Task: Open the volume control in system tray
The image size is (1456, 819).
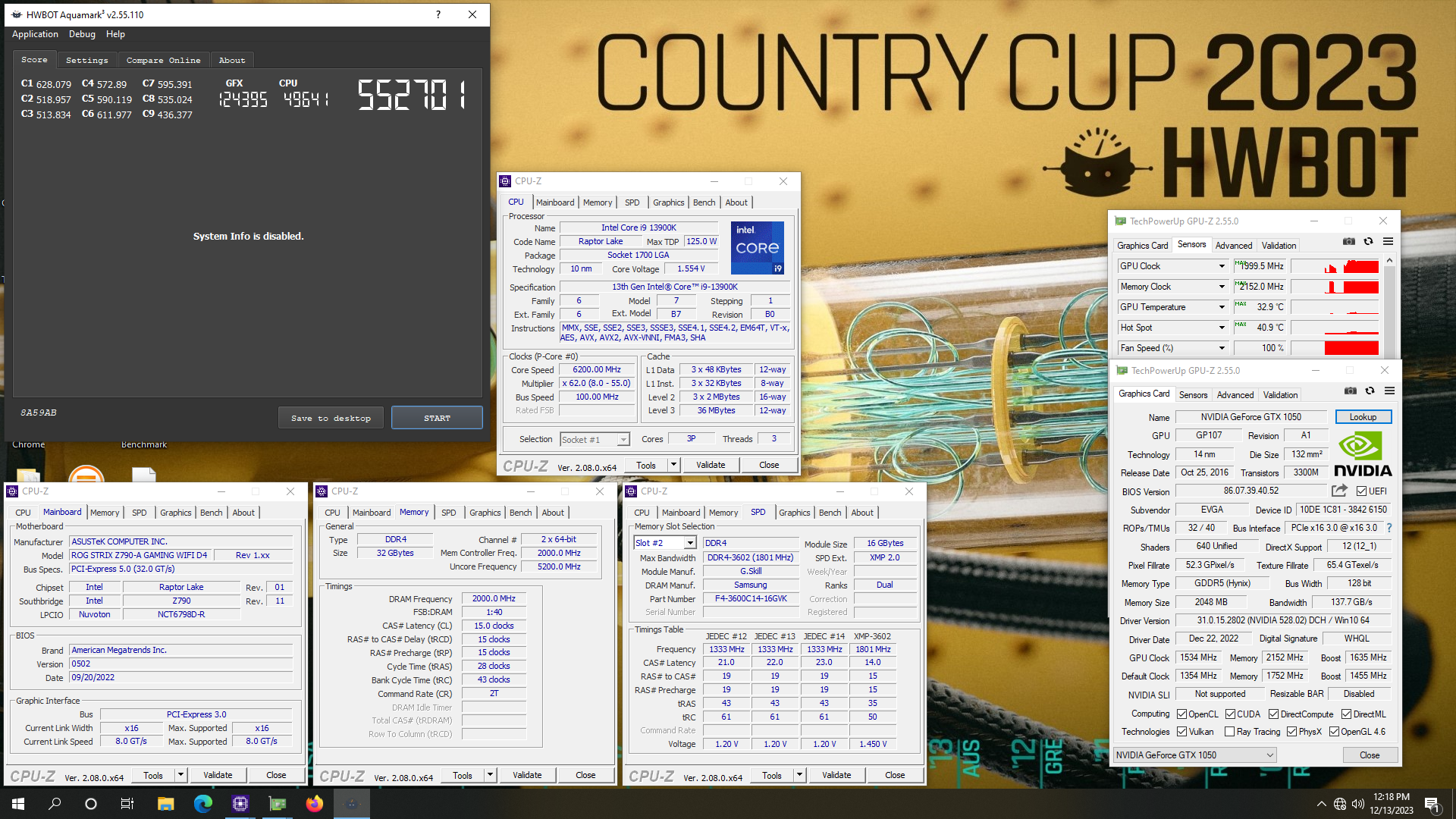Action: pos(1357,804)
